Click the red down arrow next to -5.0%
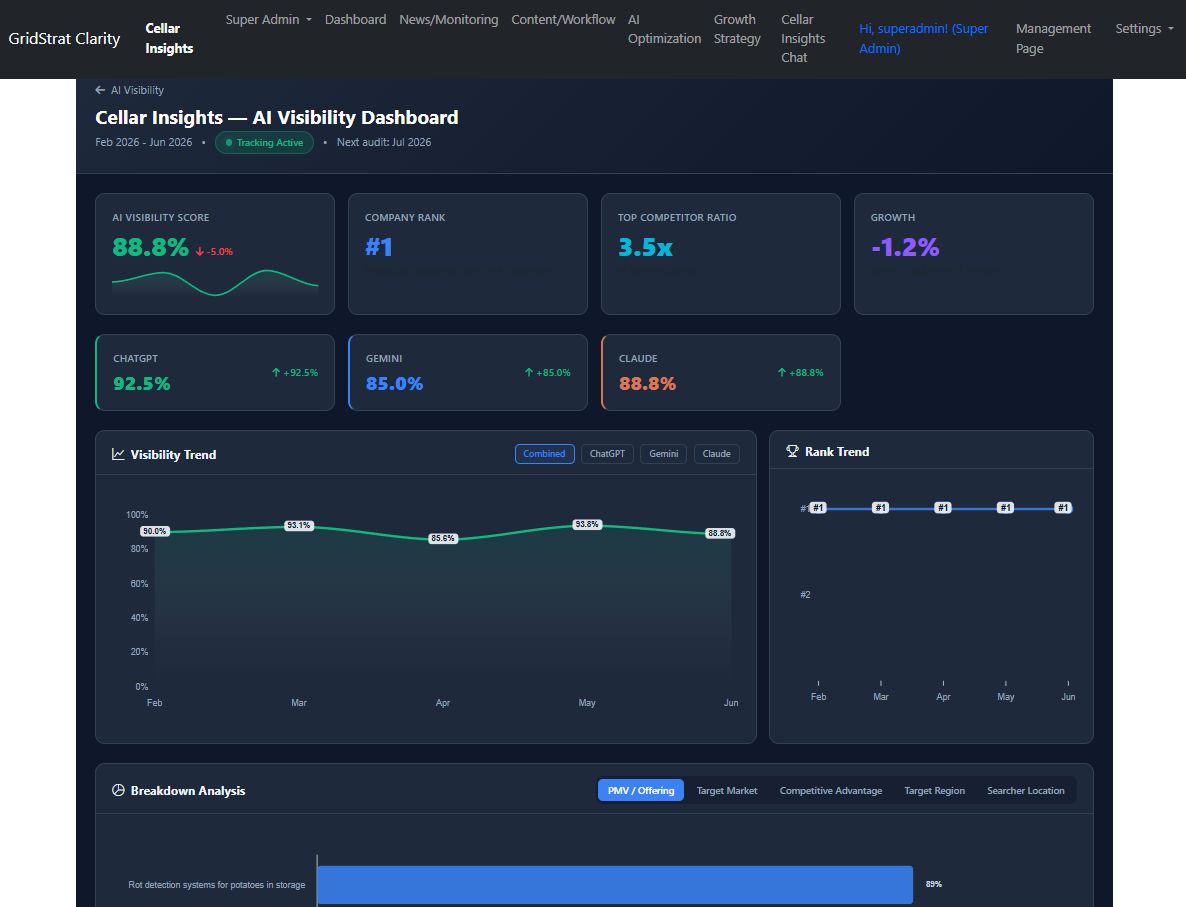This screenshot has height=907, width=1186. [200, 251]
